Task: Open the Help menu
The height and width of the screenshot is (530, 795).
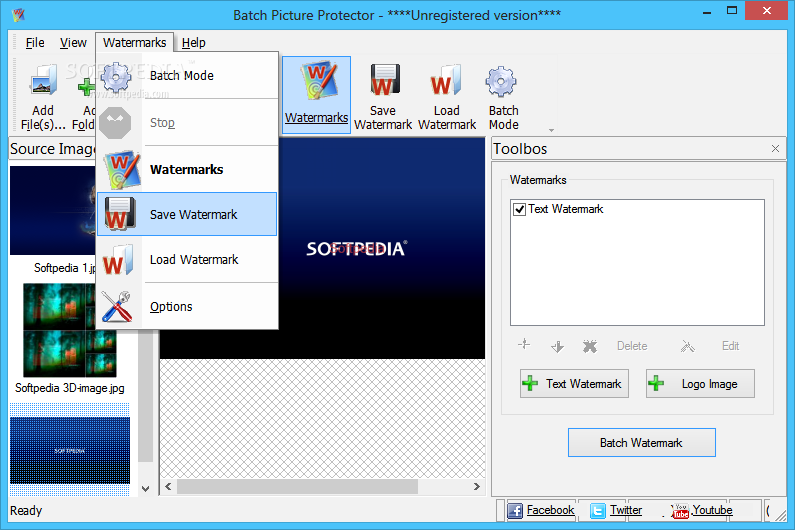Action: [x=194, y=43]
